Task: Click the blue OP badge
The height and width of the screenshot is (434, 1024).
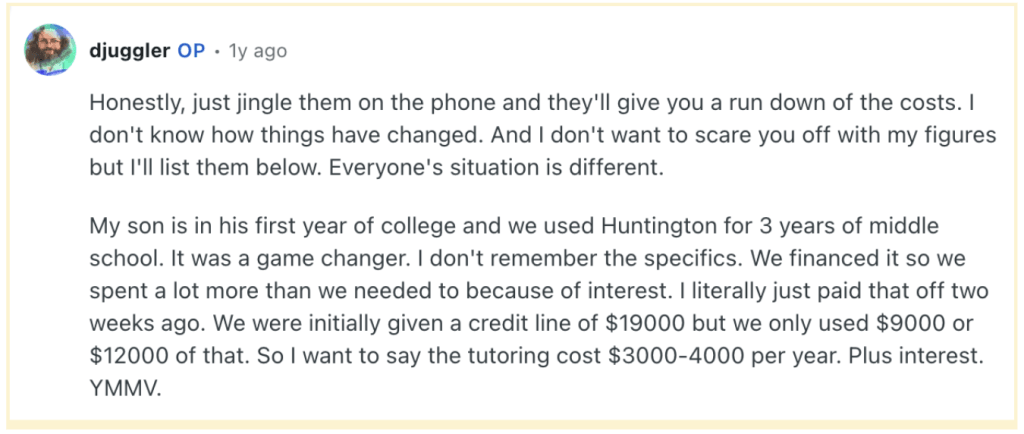Action: (191, 50)
